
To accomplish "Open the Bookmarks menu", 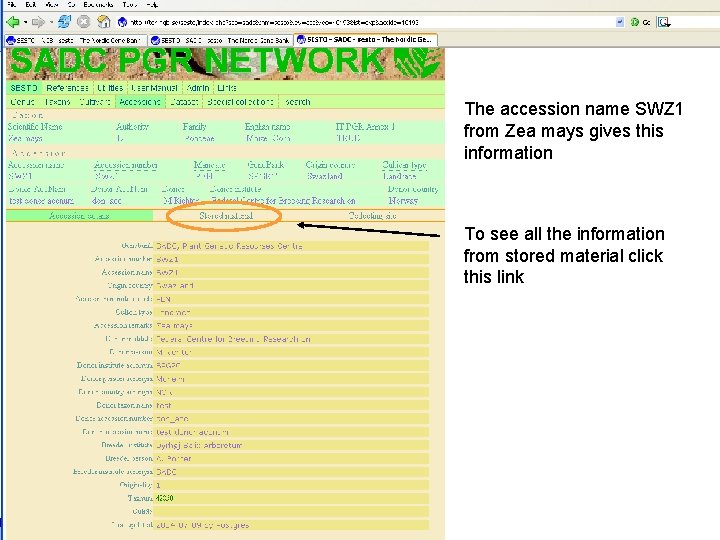I will (x=98, y=5).
